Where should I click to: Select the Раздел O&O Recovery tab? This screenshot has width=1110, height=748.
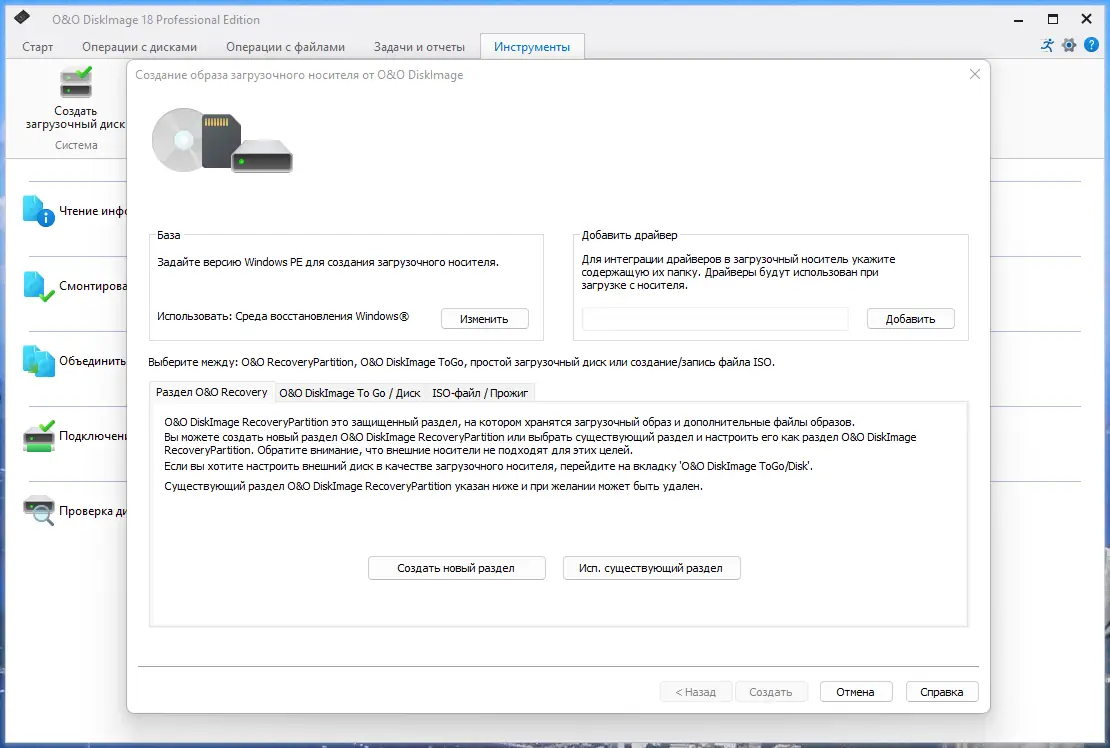point(212,392)
